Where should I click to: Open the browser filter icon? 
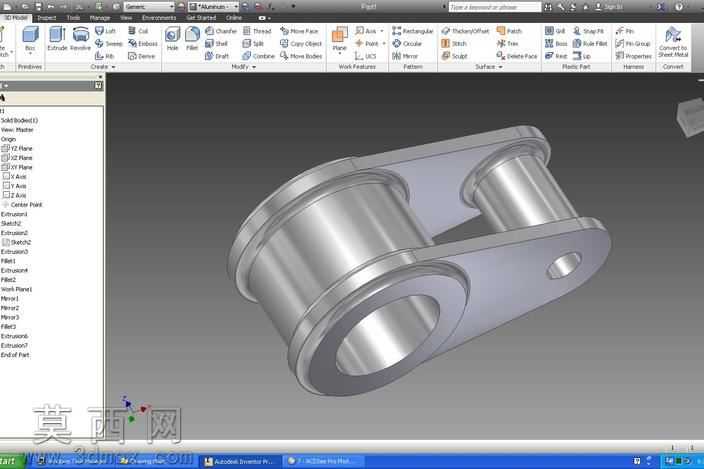[x=98, y=85]
